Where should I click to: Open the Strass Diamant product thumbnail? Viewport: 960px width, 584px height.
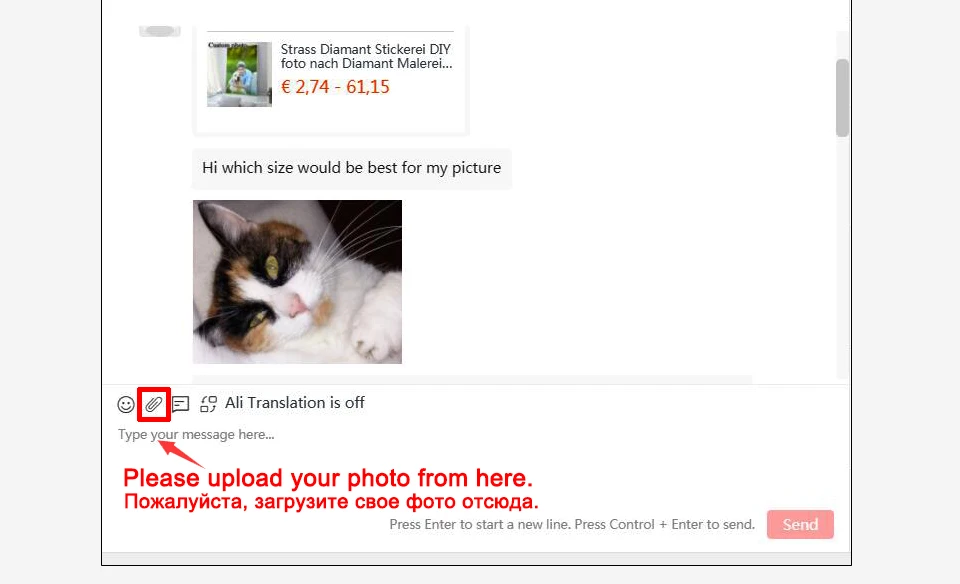click(x=239, y=74)
